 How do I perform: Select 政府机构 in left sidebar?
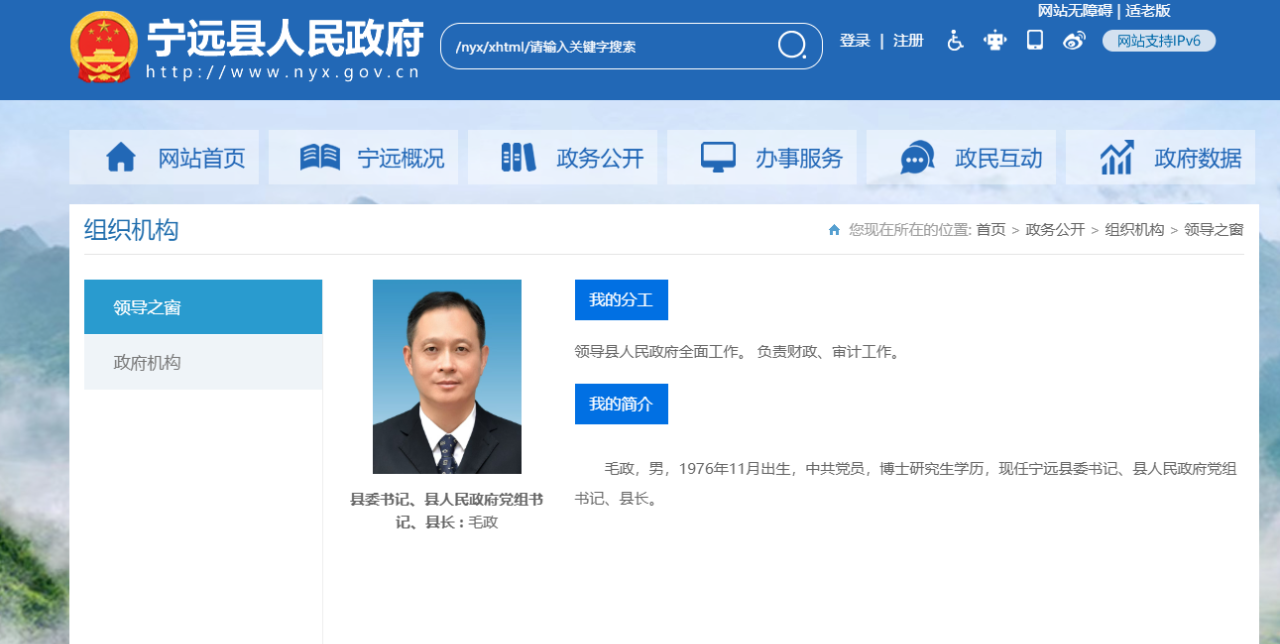(147, 362)
